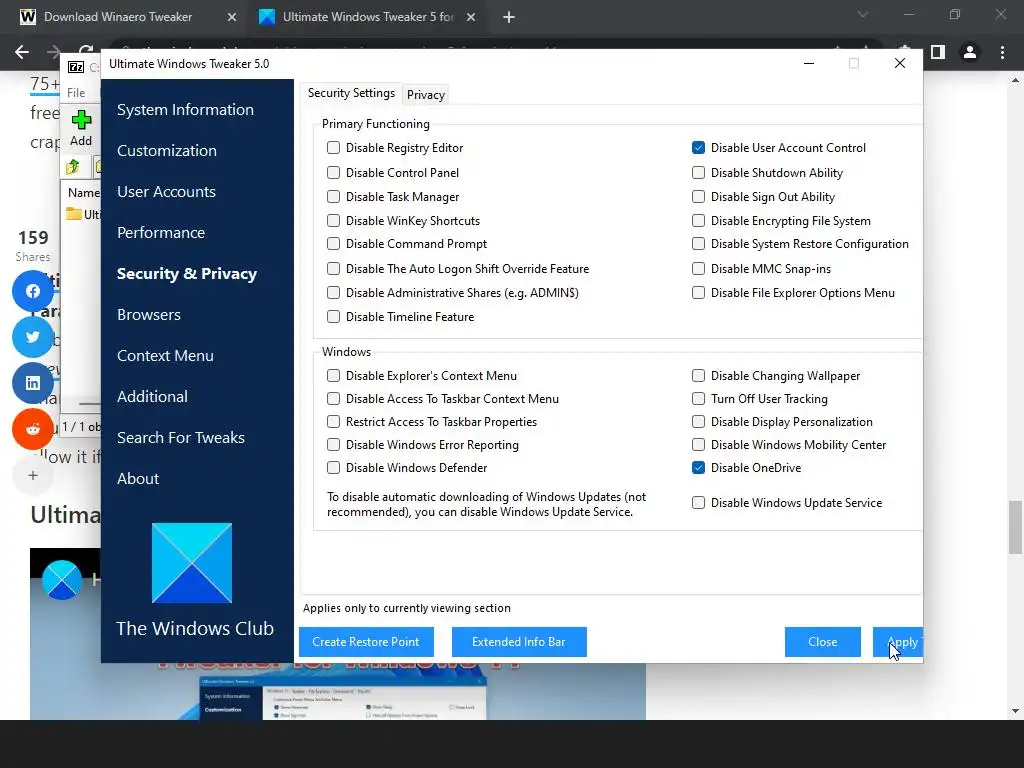Check Disable Windows Error Reporting

tap(333, 445)
